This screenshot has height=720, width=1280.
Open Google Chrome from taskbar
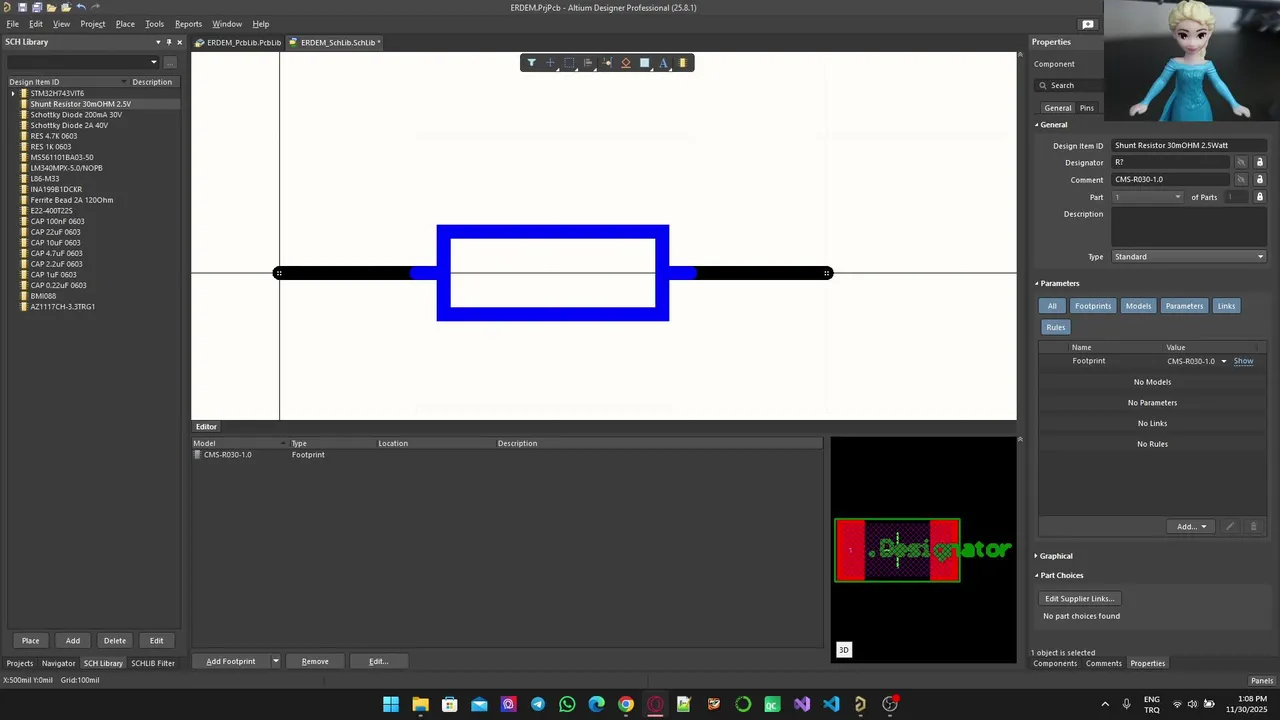[x=625, y=704]
